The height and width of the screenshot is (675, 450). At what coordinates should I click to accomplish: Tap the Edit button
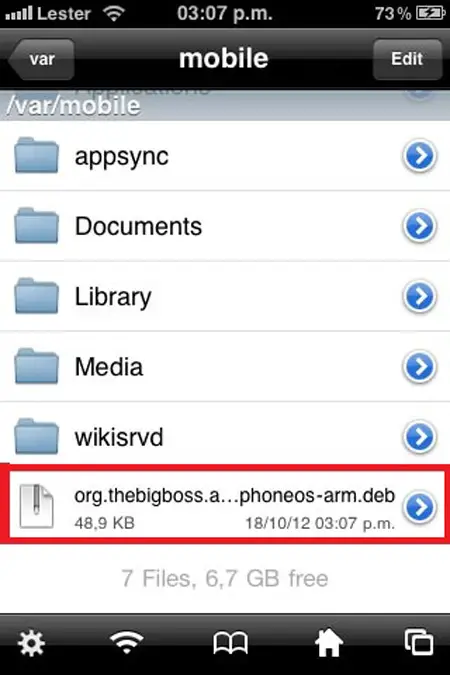[x=407, y=59]
